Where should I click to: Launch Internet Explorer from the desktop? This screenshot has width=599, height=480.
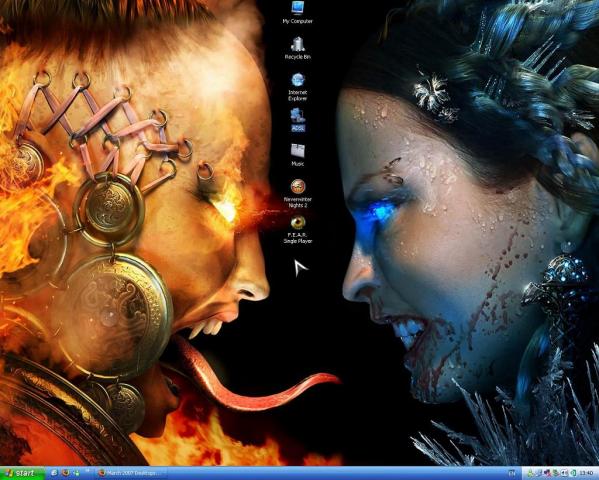[298, 87]
